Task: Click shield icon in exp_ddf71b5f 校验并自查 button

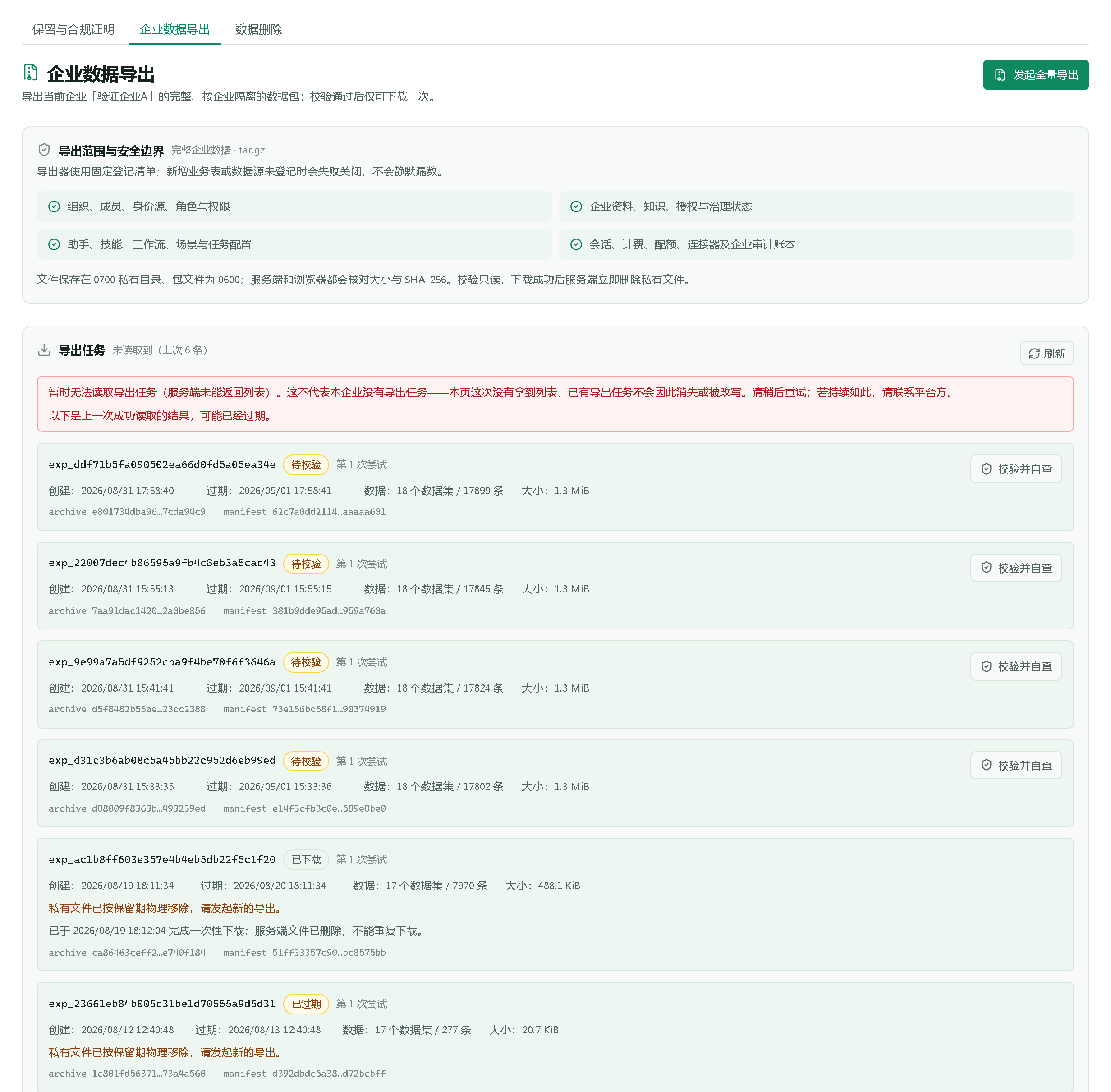Action: tap(986, 469)
